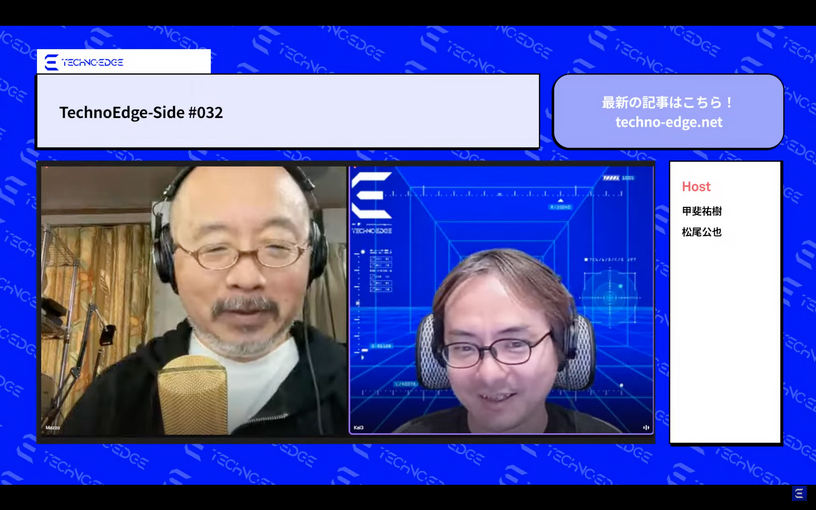Image resolution: width=816 pixels, height=510 pixels.
Task: Click the audio indicator icon in right video corner
Action: (x=646, y=428)
